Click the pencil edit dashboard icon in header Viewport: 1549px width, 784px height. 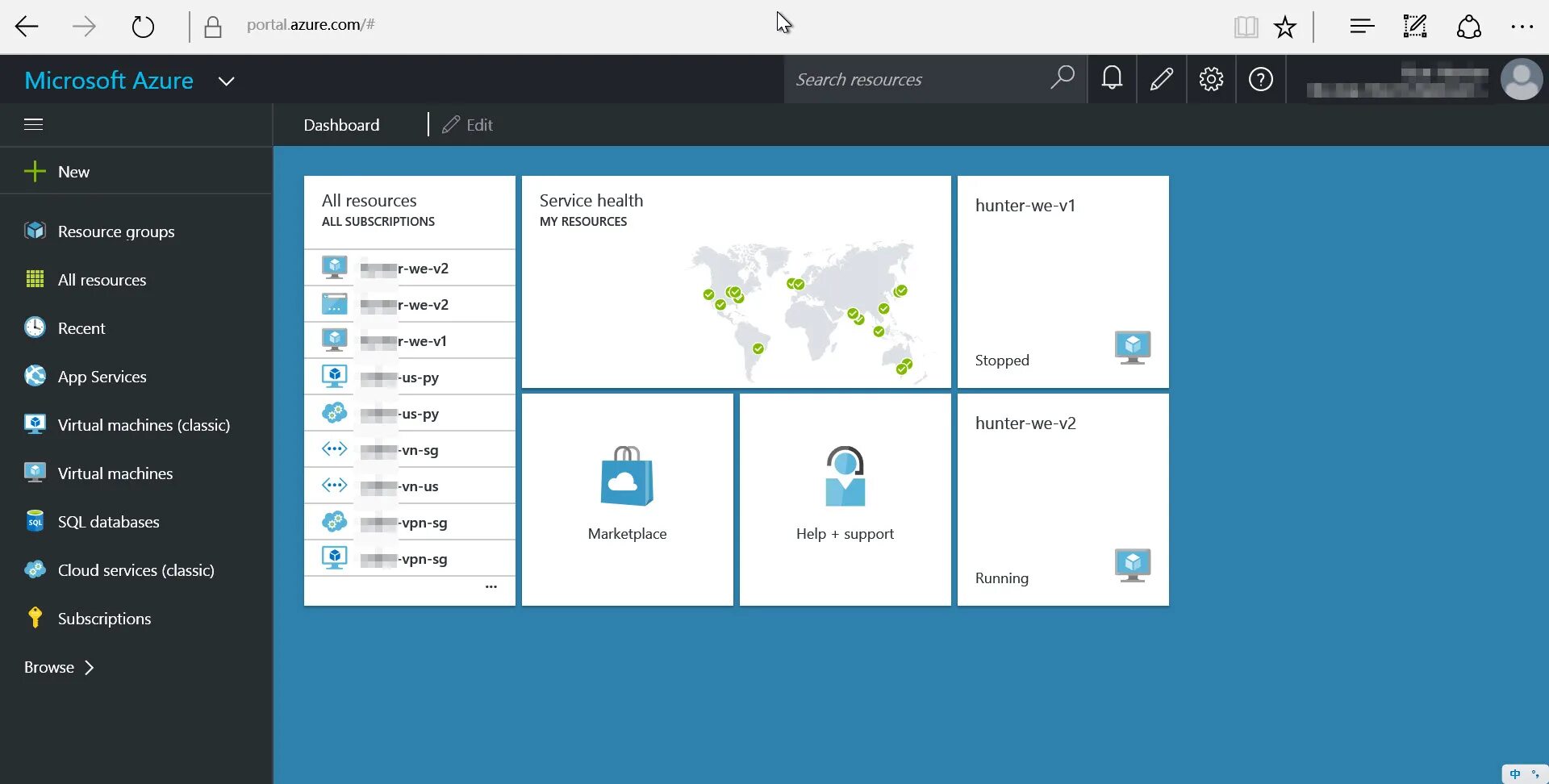pos(1162,79)
